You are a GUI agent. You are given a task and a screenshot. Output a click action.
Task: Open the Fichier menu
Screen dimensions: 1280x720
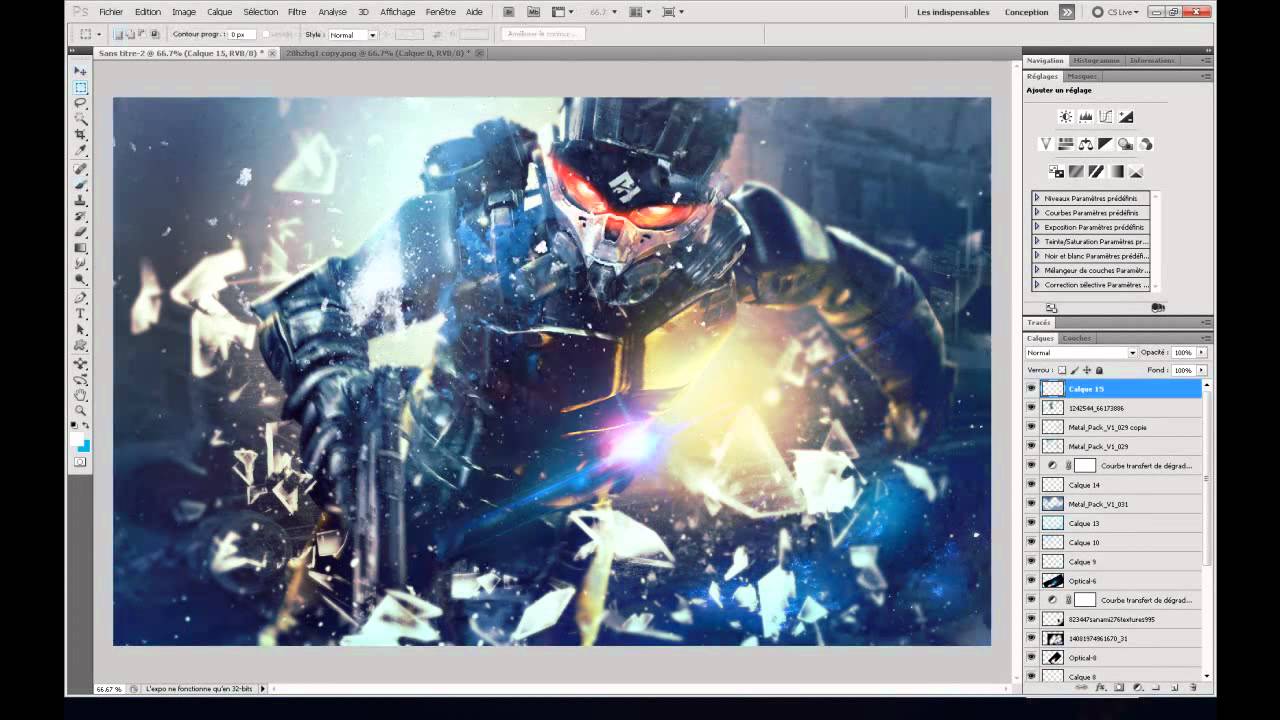pos(111,12)
